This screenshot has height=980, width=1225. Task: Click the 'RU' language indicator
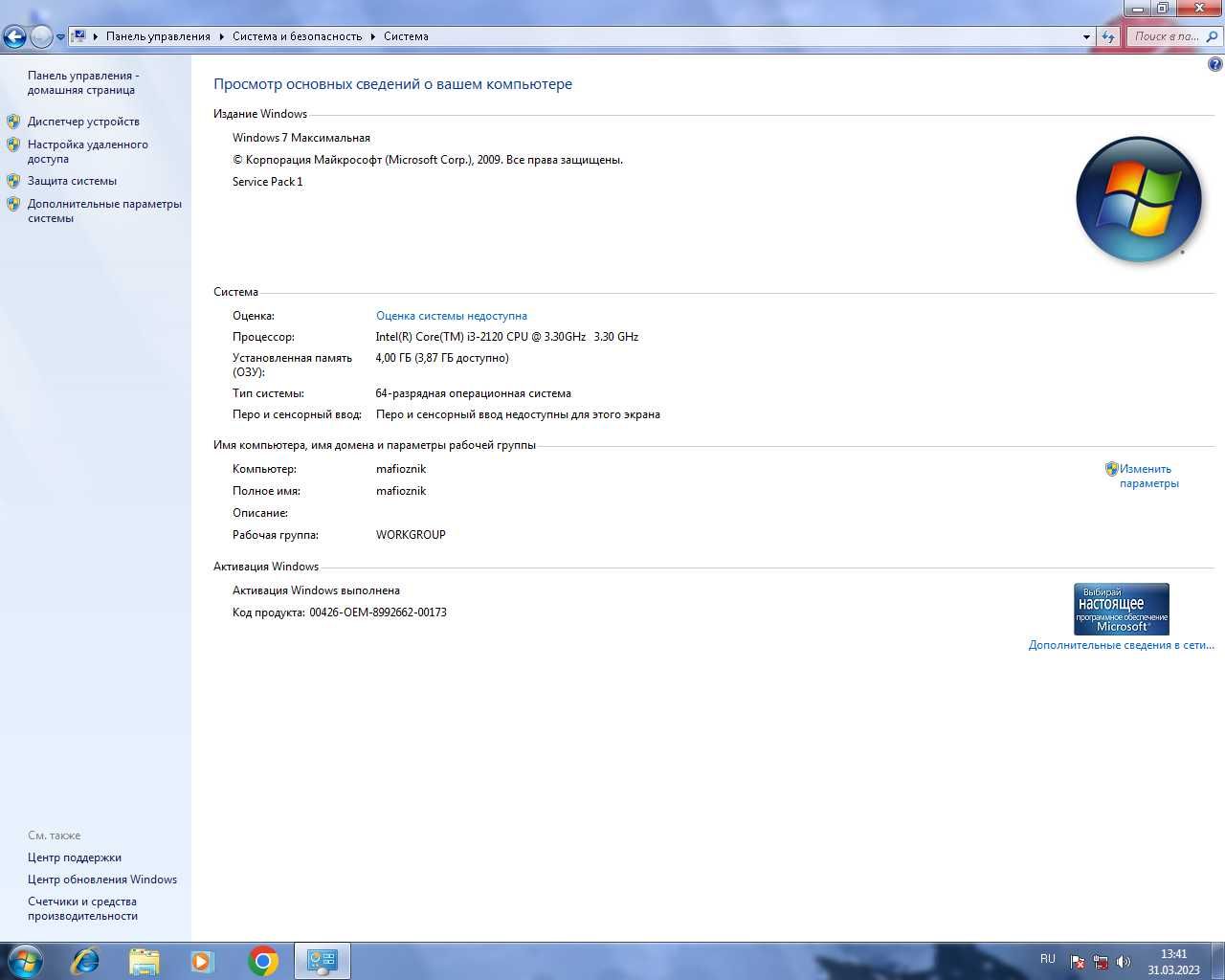(x=1048, y=959)
